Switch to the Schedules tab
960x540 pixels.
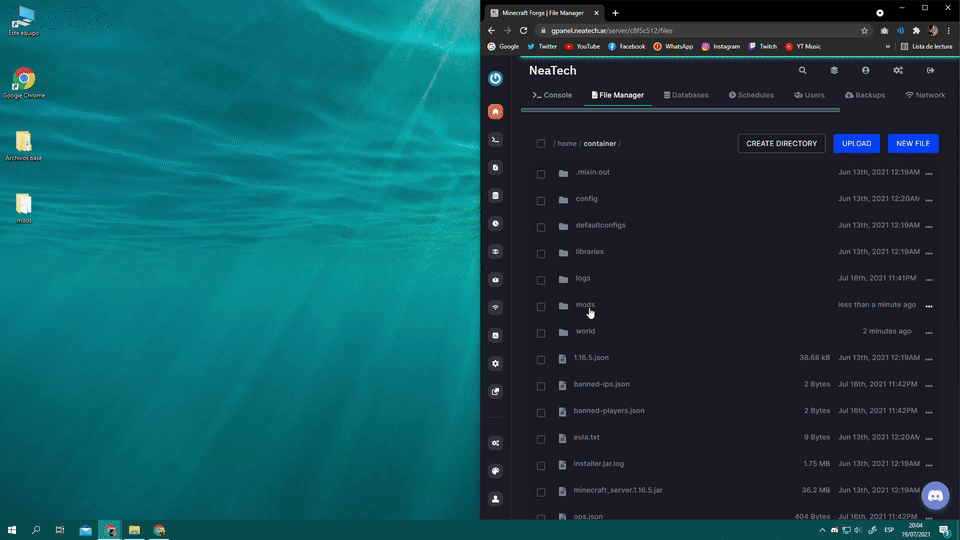pyautogui.click(x=751, y=95)
